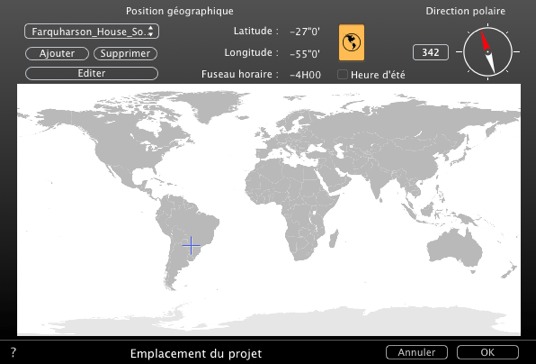
Task: Click the Fuseau horaire value -4H00
Action: pos(305,75)
